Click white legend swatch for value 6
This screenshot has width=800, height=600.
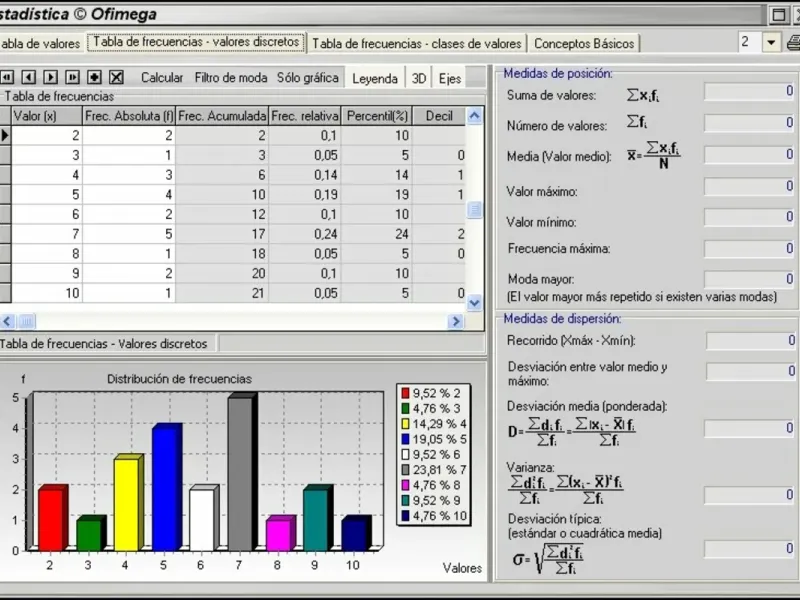point(406,454)
